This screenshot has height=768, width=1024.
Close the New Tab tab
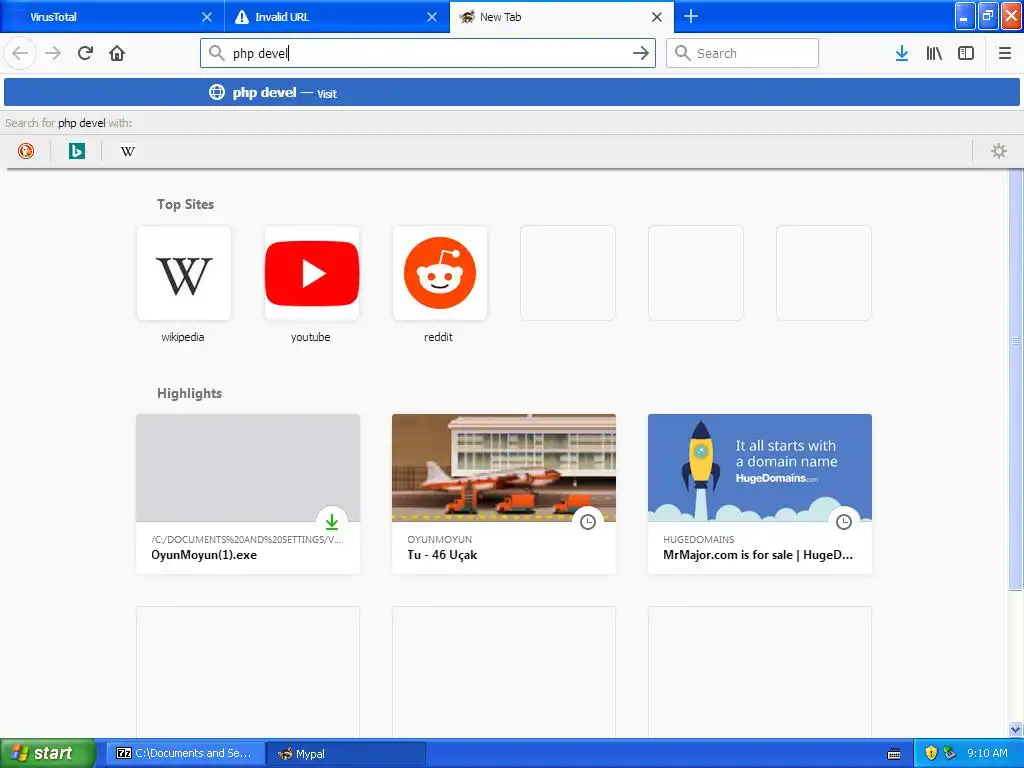657,17
